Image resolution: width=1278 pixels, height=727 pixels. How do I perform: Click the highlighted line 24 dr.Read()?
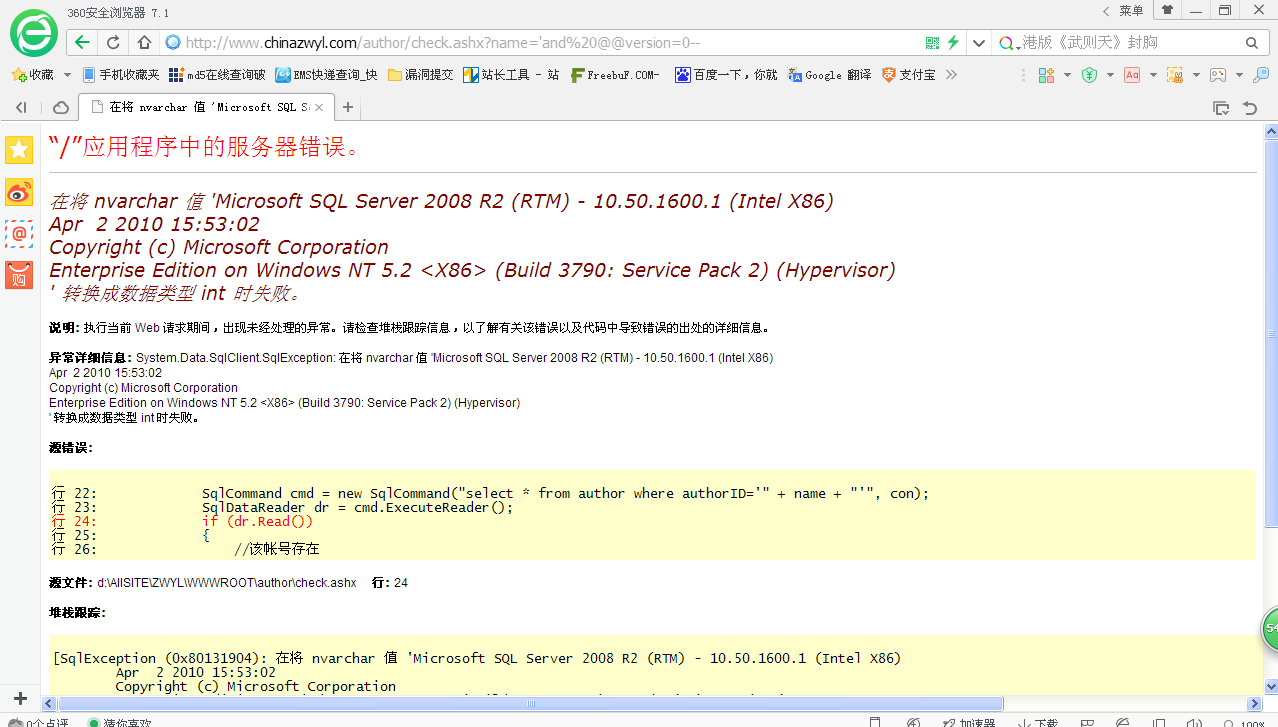click(258, 521)
